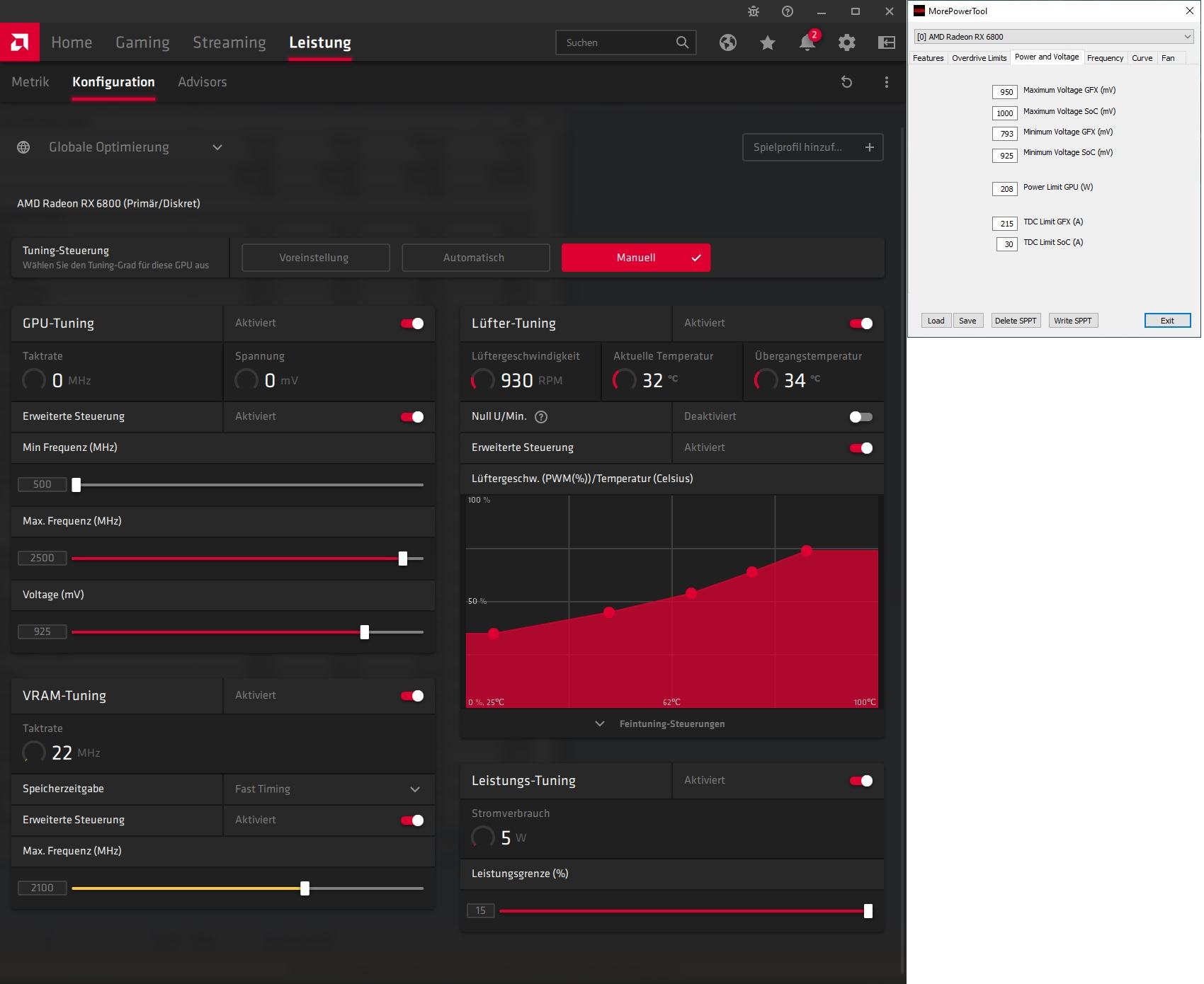Toggle VRAM Erweiterte Steuerung switch
This screenshot has height=984, width=1204.
(x=412, y=820)
